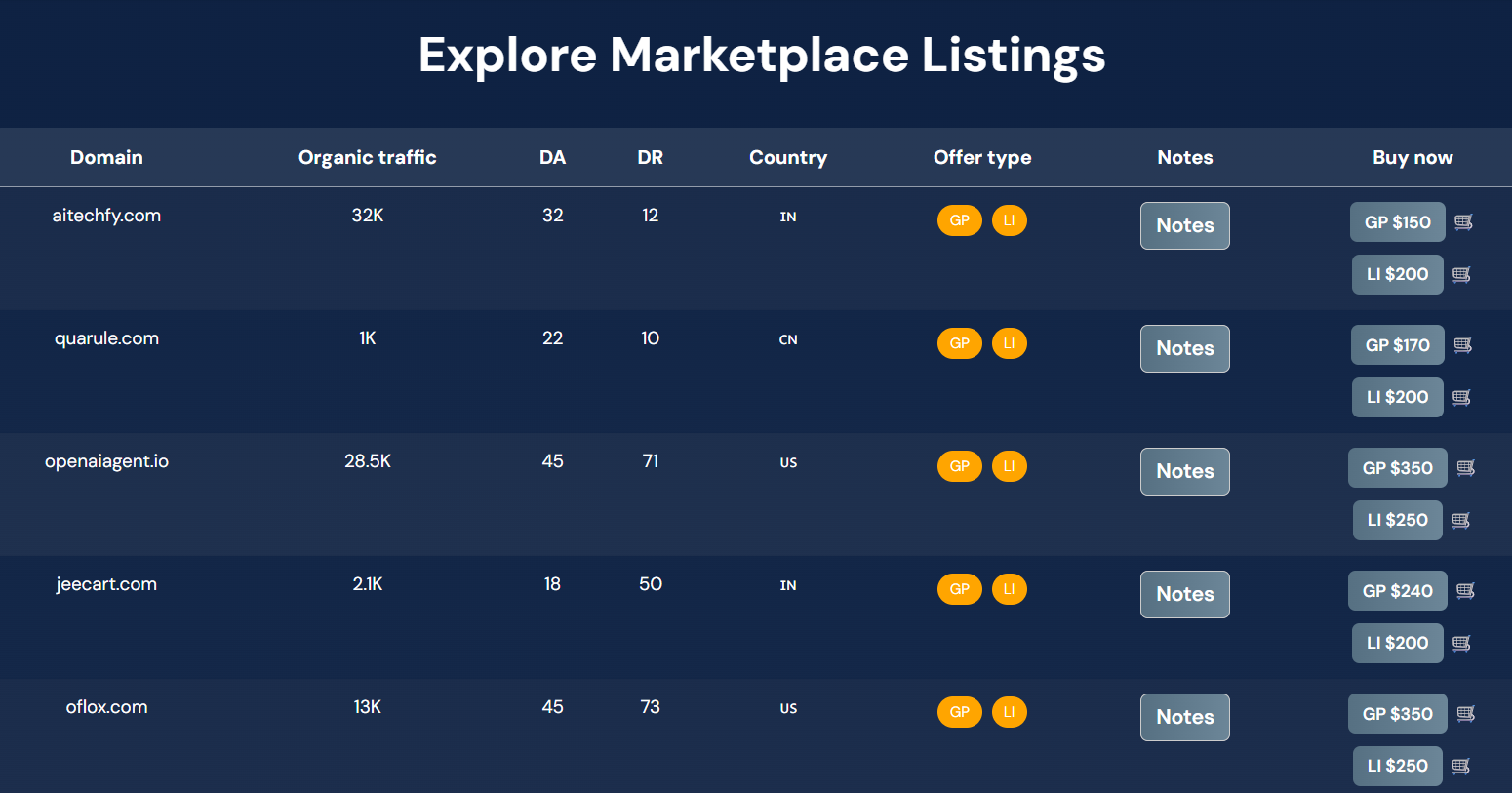Click GP offer badge in oflox.com row
Screen dimensions: 1512x793
pyautogui.click(x=960, y=712)
